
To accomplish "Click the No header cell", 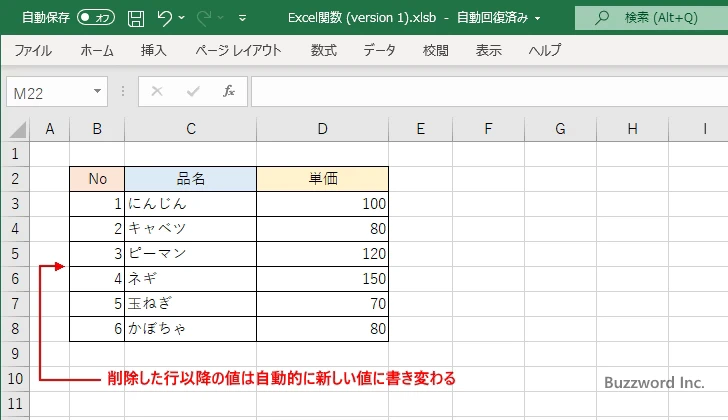I will 97,179.
